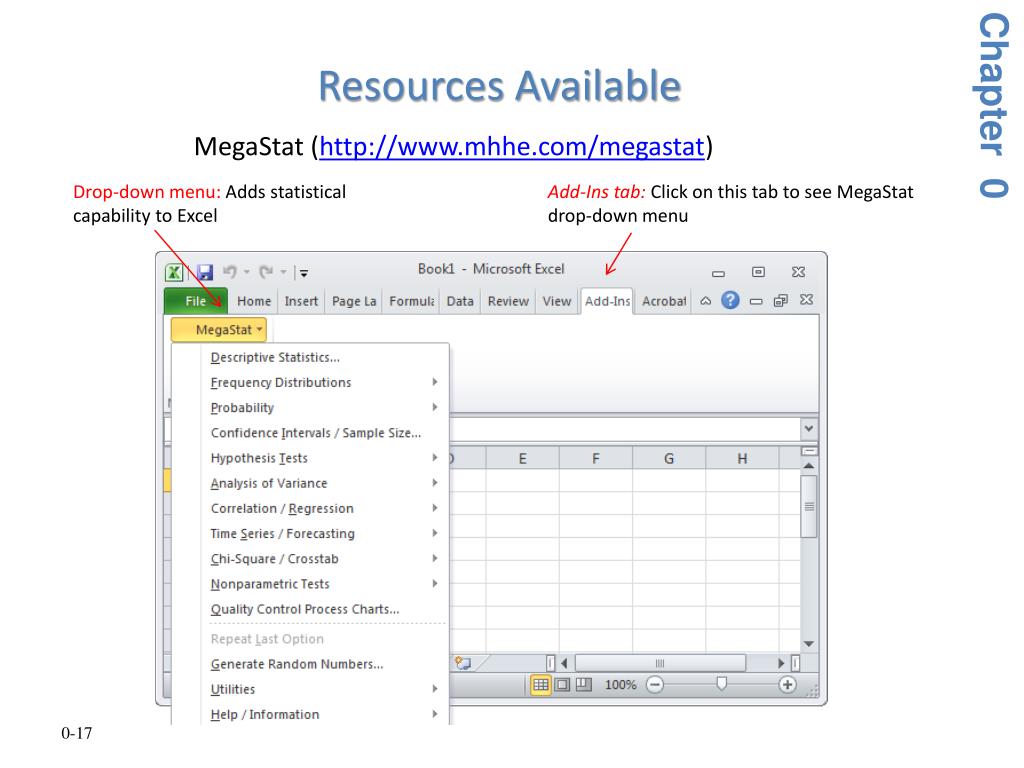Click the vertical scrollbar thumb
This screenshot has height=768, width=1024.
click(x=809, y=506)
